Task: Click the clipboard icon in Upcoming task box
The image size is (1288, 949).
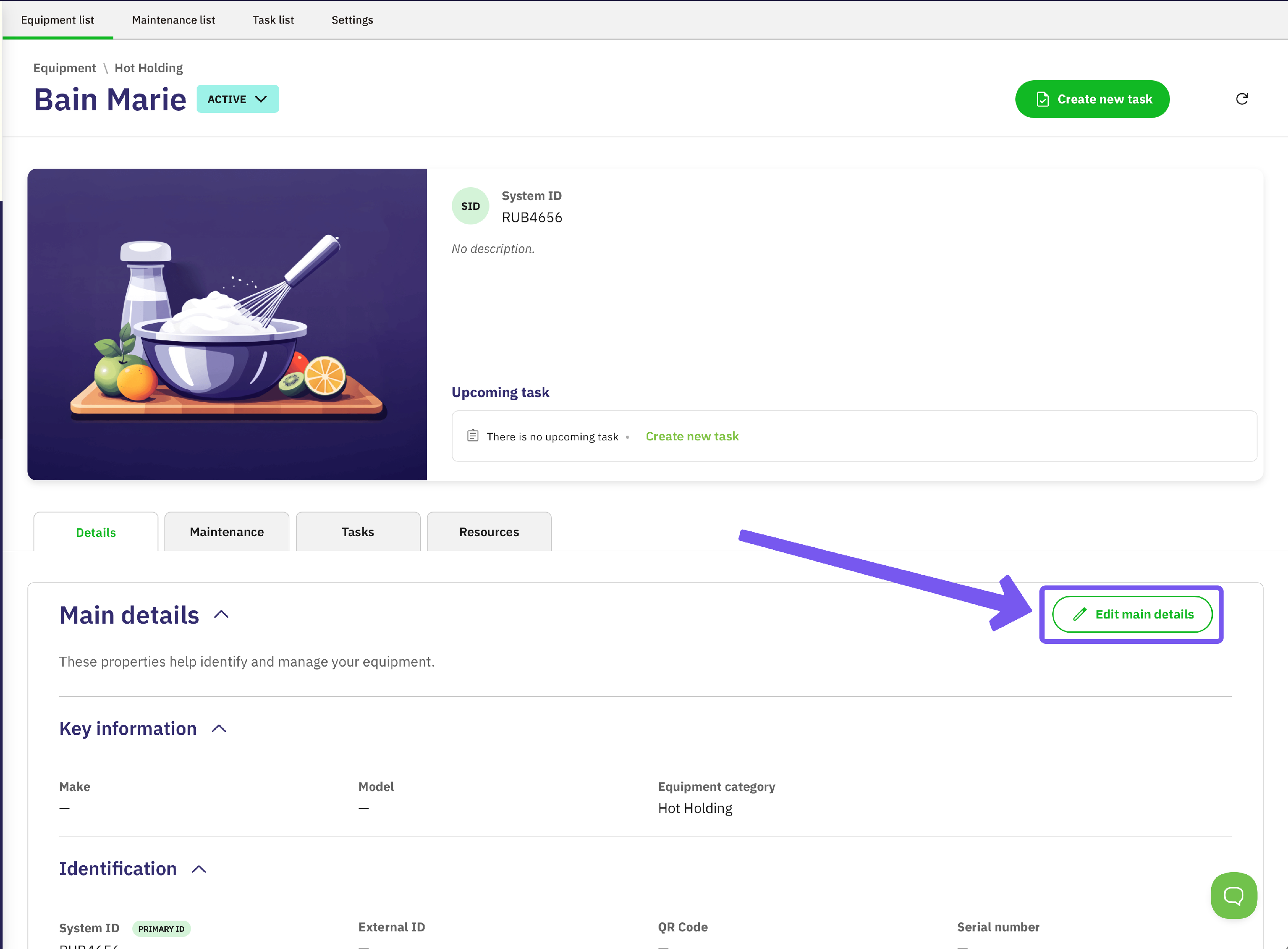Action: (472, 436)
